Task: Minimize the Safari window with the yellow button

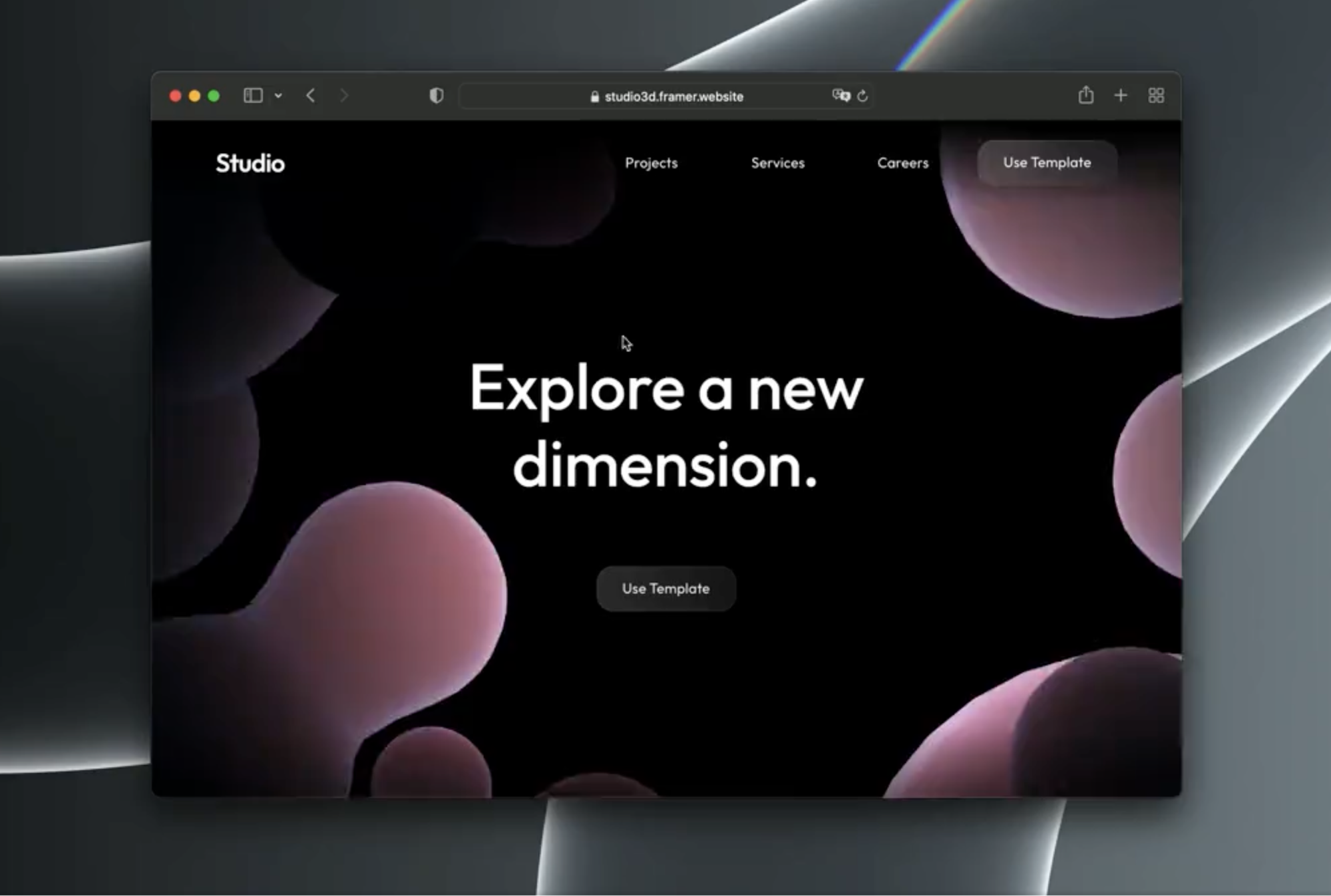Action: 194,96
